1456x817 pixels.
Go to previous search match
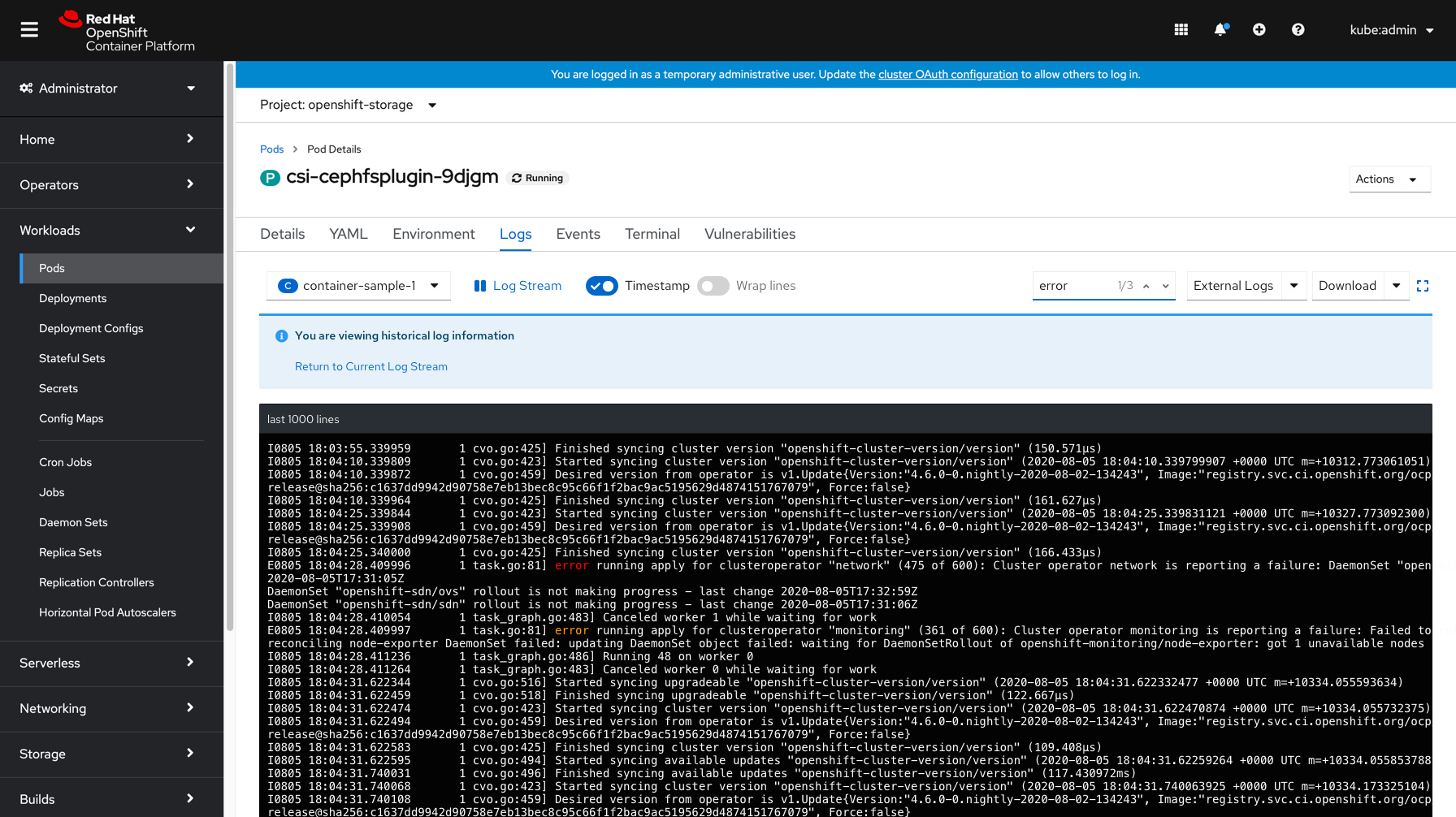[1146, 286]
